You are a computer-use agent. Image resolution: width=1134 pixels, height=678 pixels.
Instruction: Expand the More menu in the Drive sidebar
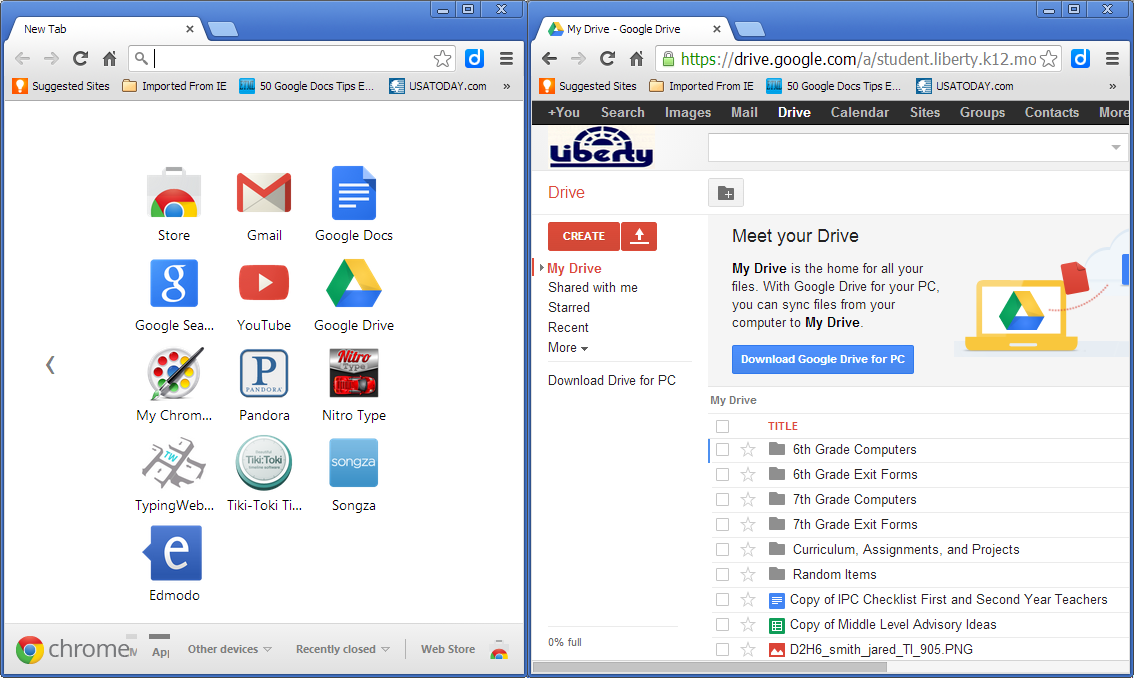(x=568, y=347)
